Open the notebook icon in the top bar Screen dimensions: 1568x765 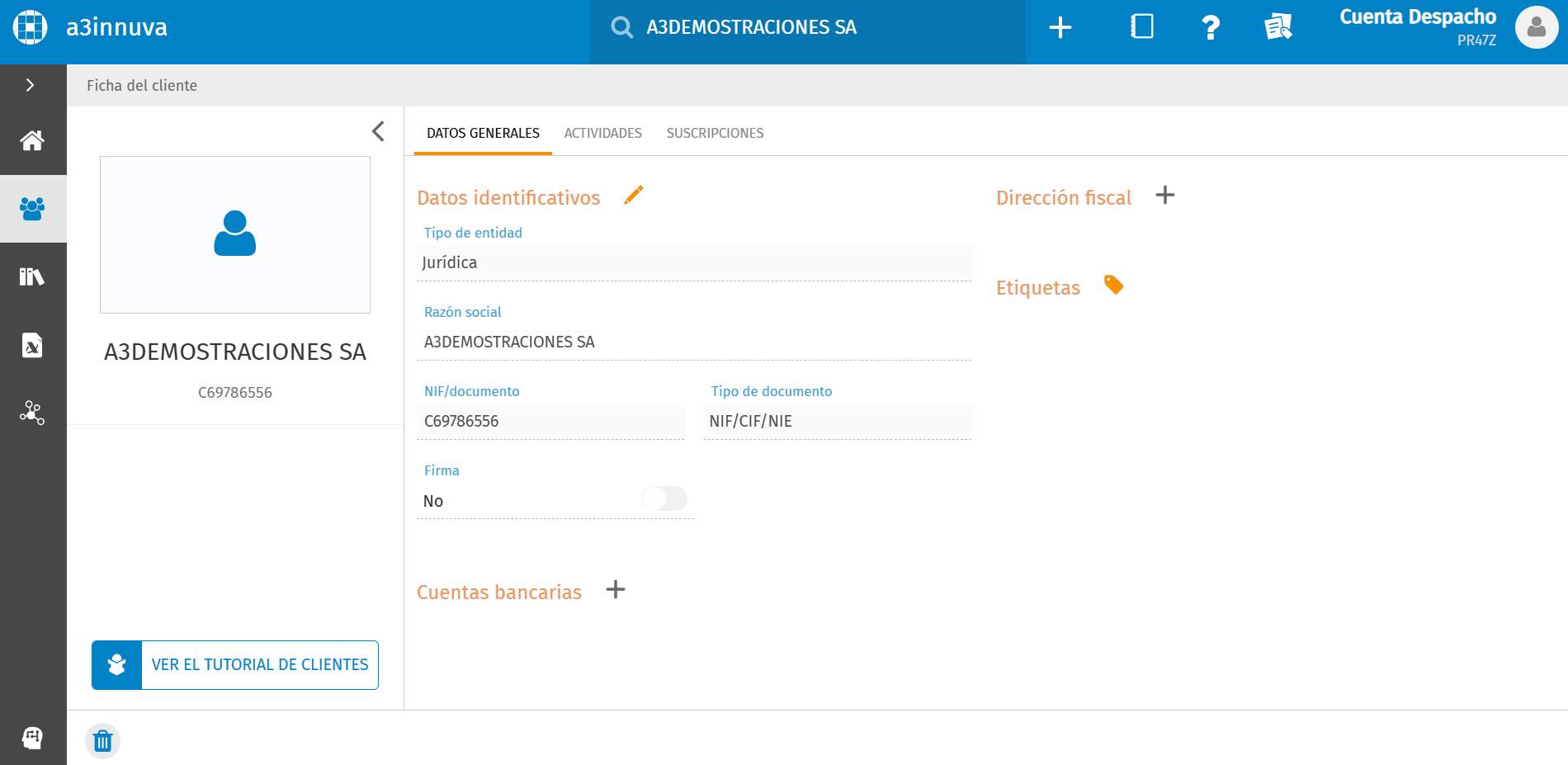point(1142,27)
